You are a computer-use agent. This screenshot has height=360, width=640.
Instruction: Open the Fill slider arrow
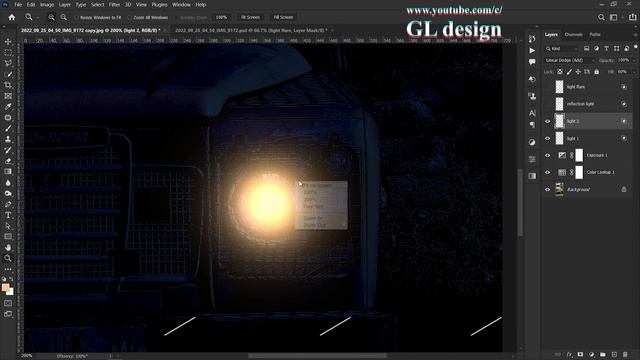634,72
